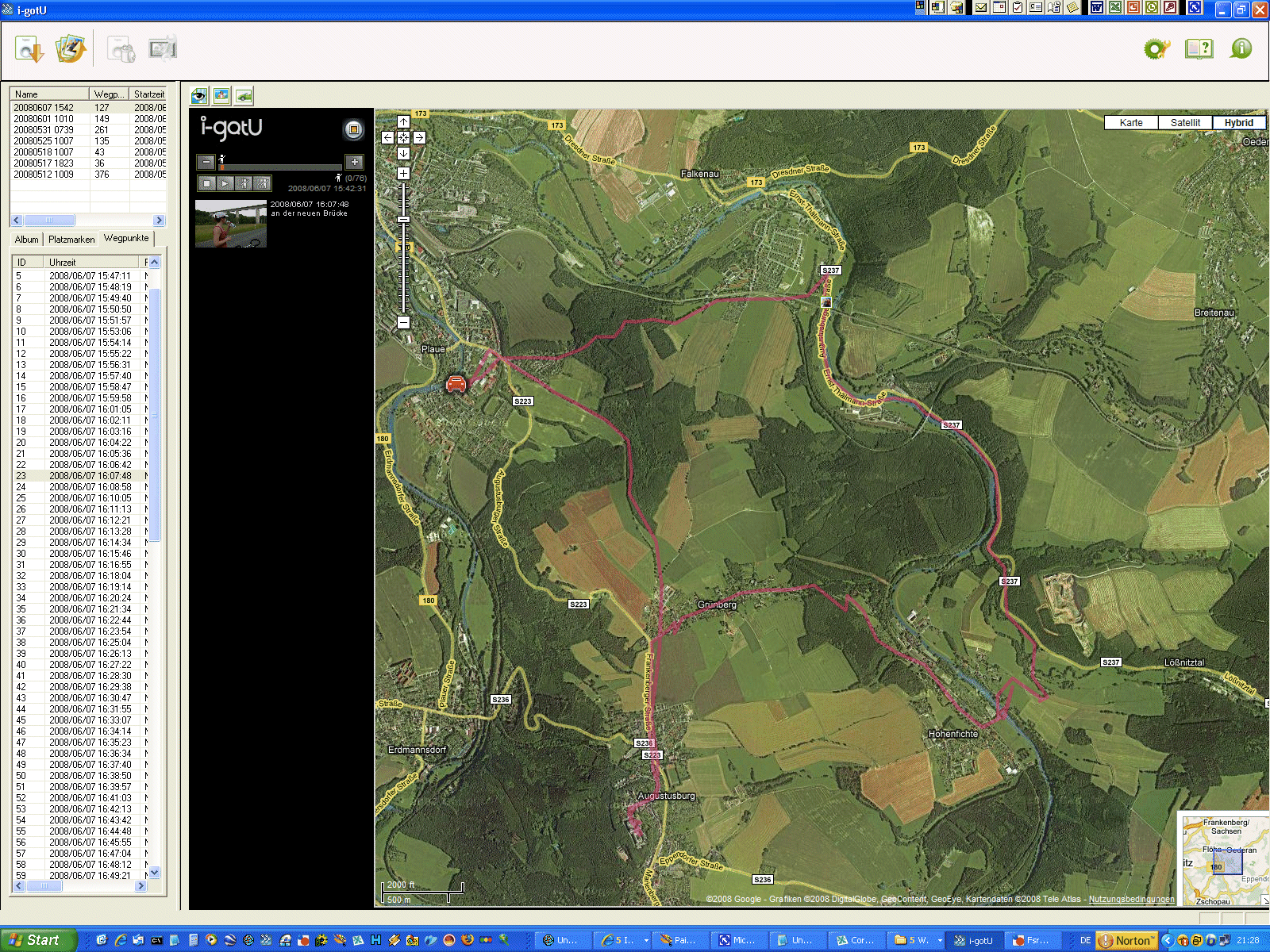Click the waypoint list up scroll arrow
This screenshot has height=952, width=1270.
tap(155, 262)
